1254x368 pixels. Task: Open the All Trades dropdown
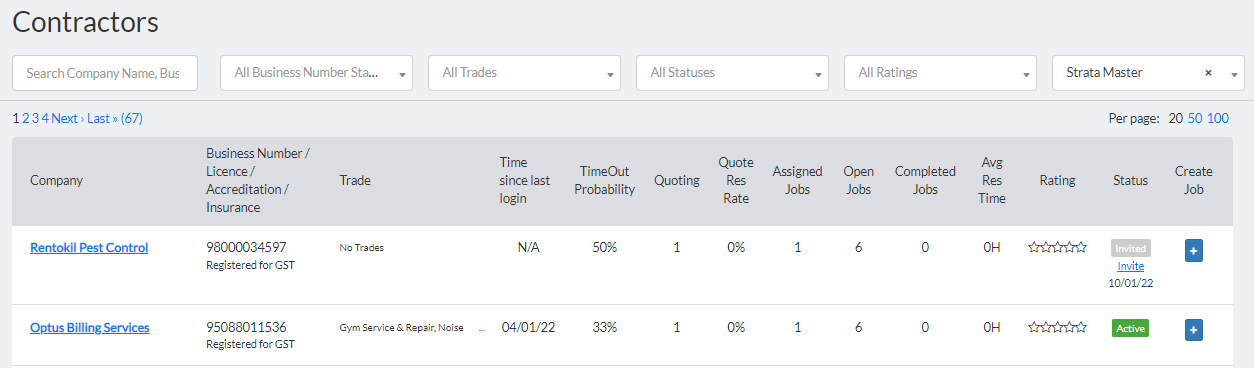tap(524, 73)
